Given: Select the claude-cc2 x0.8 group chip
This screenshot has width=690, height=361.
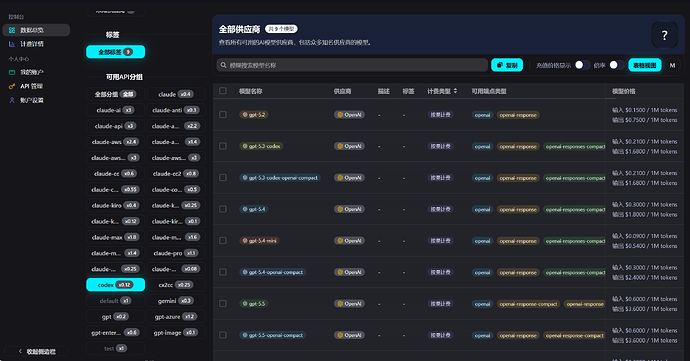Looking at the screenshot, I should pos(176,173).
